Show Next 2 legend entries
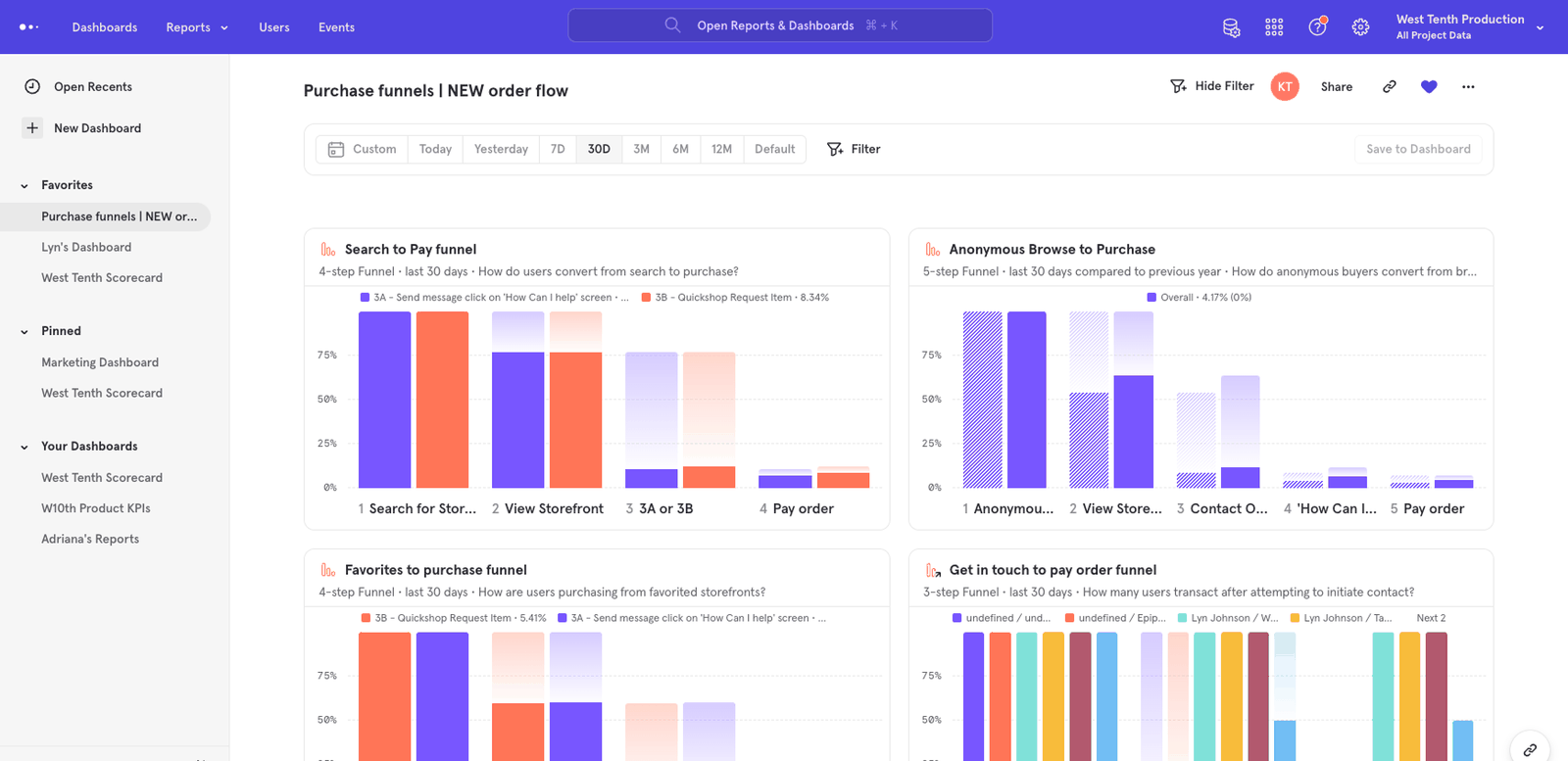Viewport: 1568px width, 761px height. pos(1431,618)
